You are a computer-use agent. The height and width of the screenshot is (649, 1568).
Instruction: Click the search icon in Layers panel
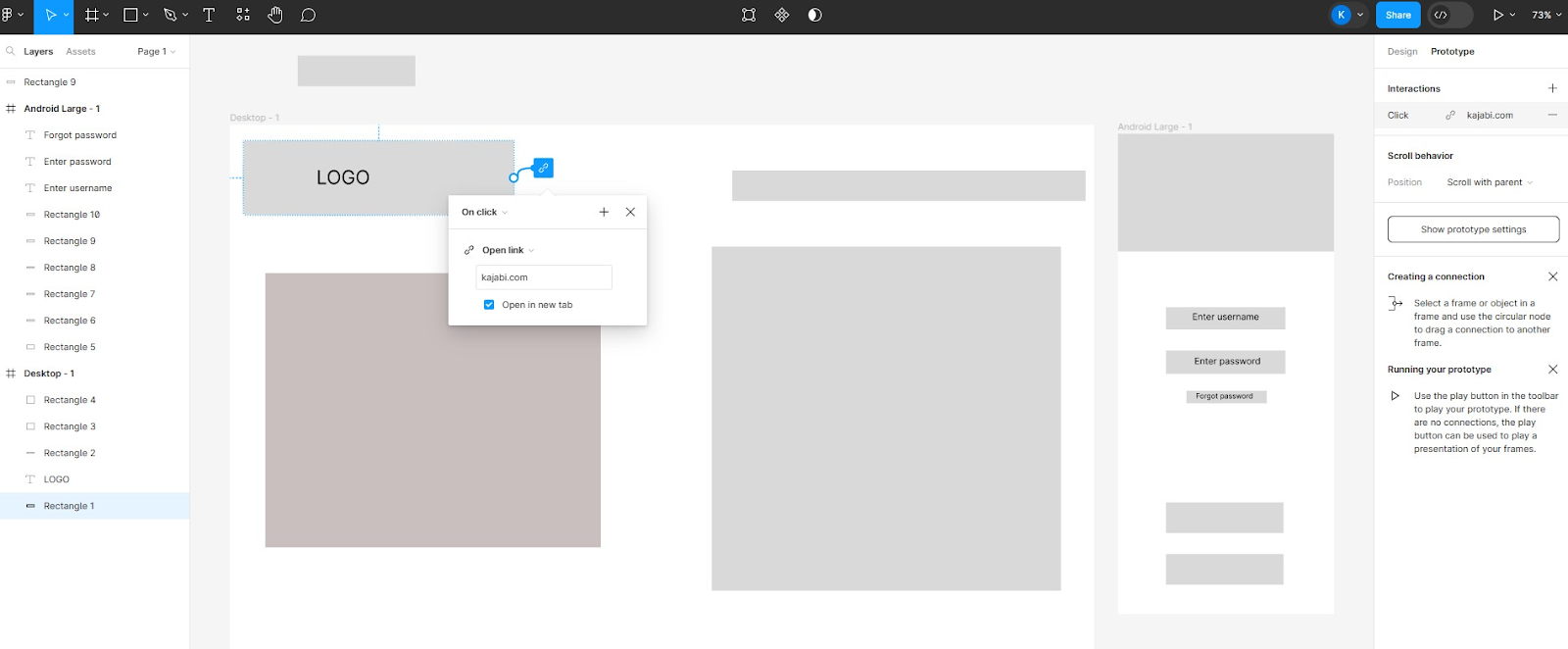click(x=10, y=51)
